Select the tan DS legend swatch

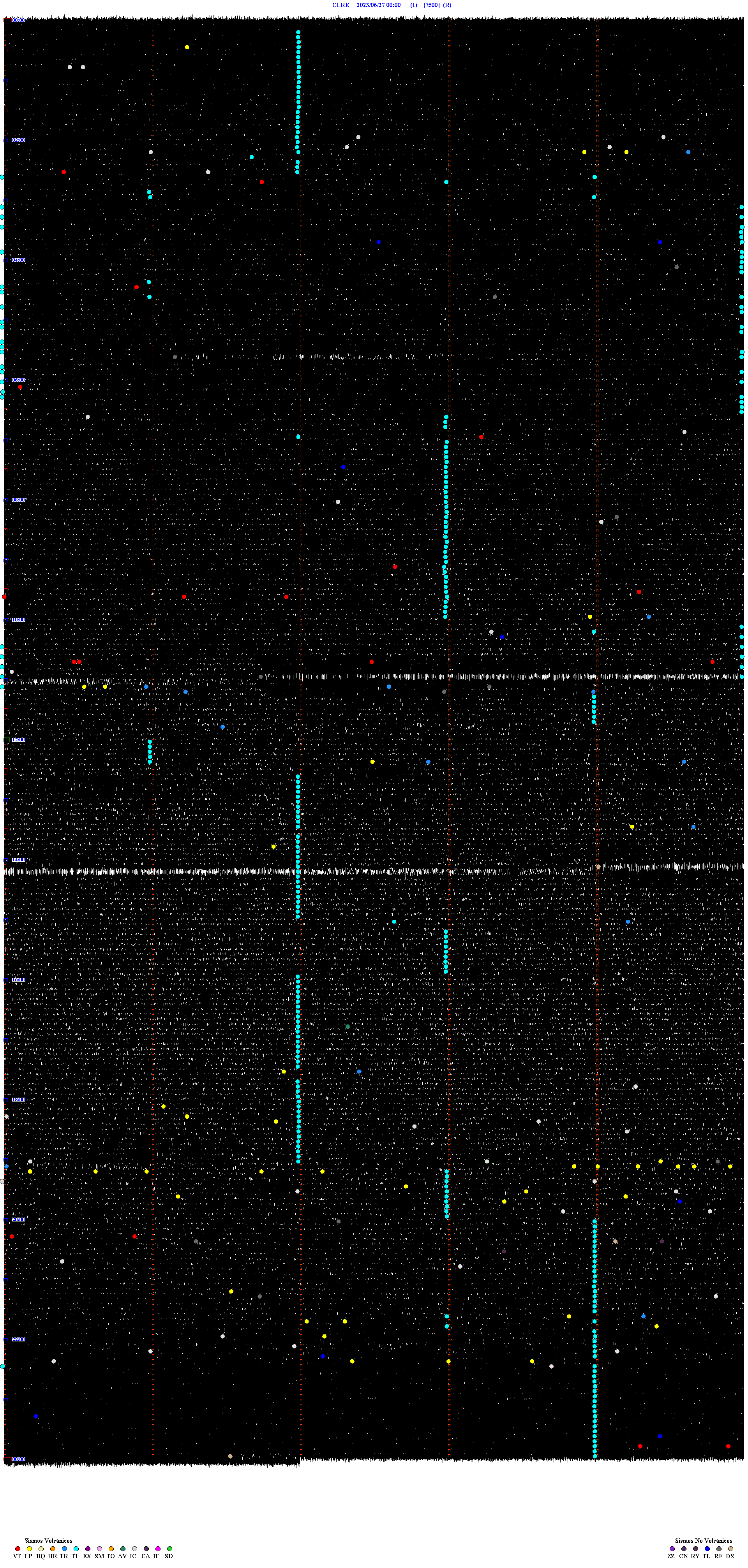[730, 1549]
